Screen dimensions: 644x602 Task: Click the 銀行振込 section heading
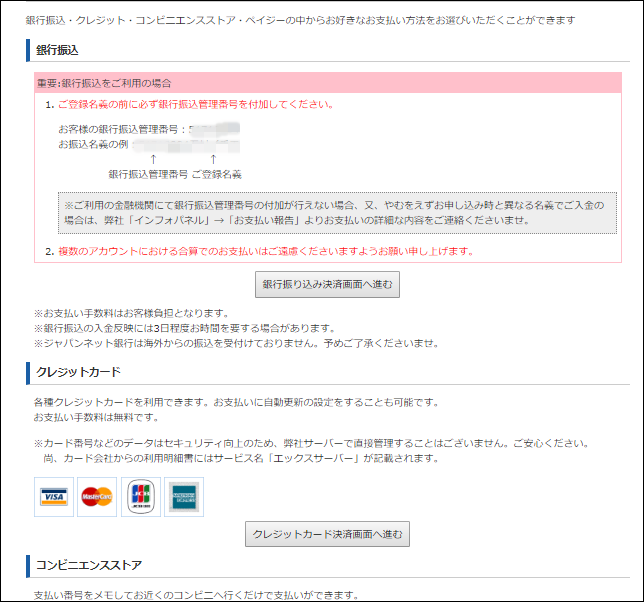[57, 50]
